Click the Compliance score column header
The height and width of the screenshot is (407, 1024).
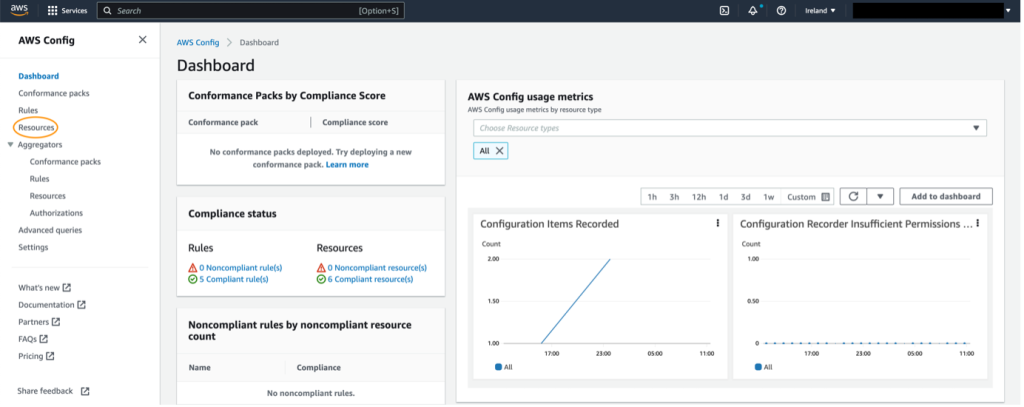(355, 122)
